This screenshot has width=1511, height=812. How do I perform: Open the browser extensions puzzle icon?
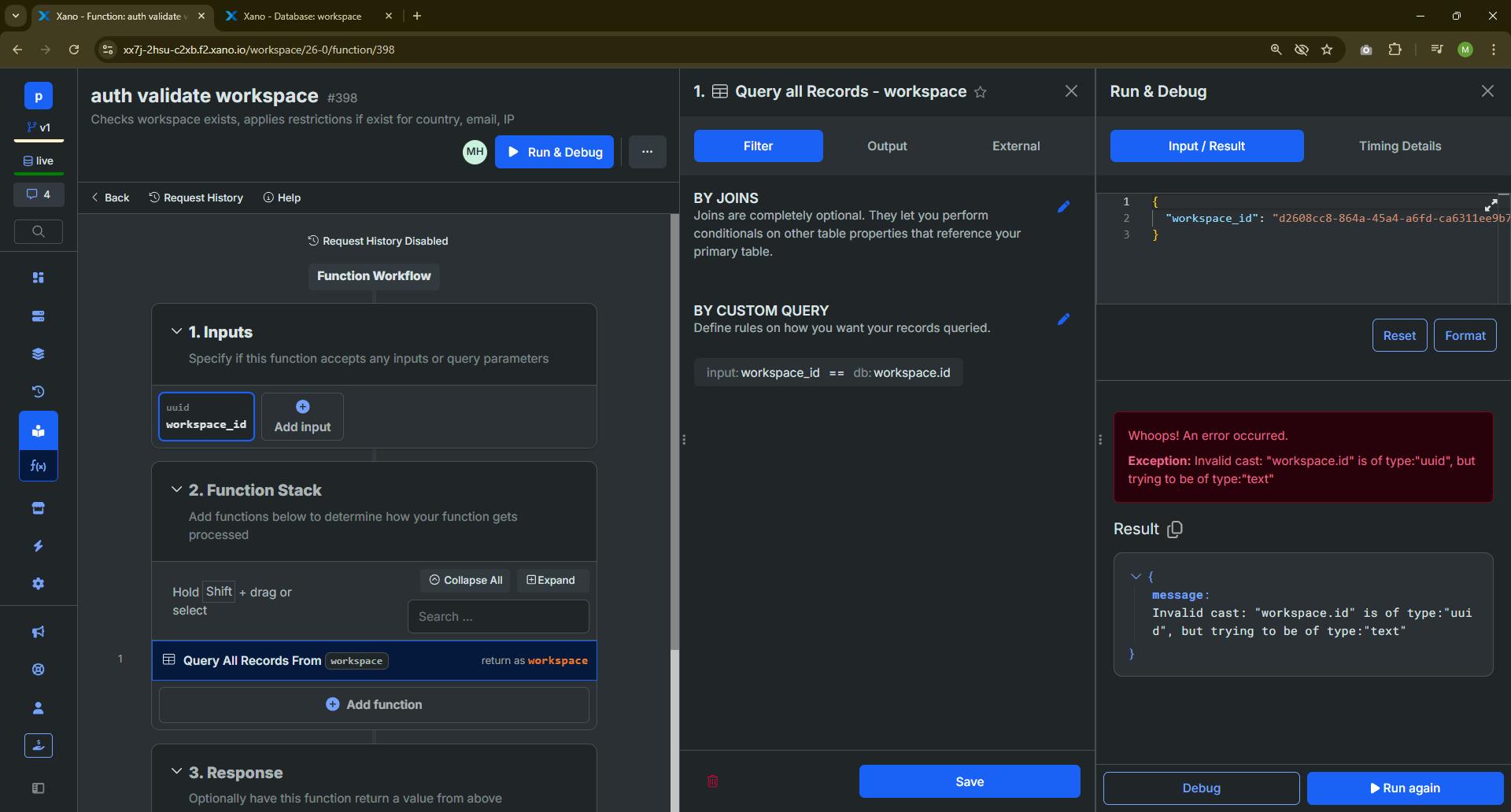point(1395,50)
